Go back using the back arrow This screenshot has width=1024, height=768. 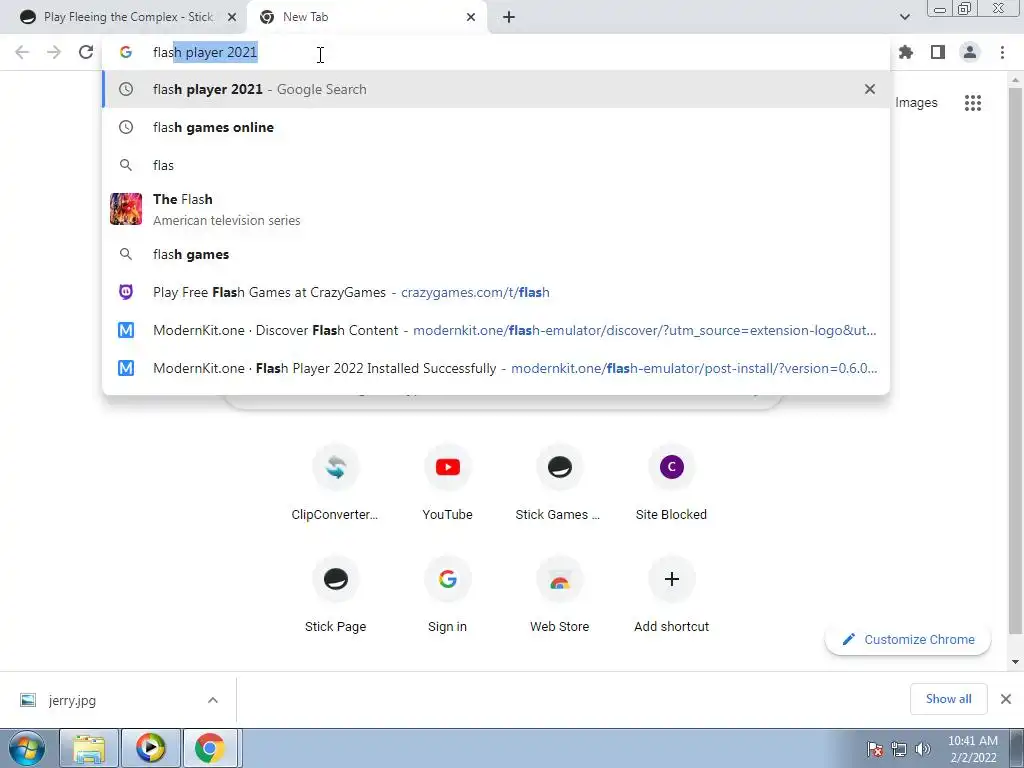(x=22, y=52)
